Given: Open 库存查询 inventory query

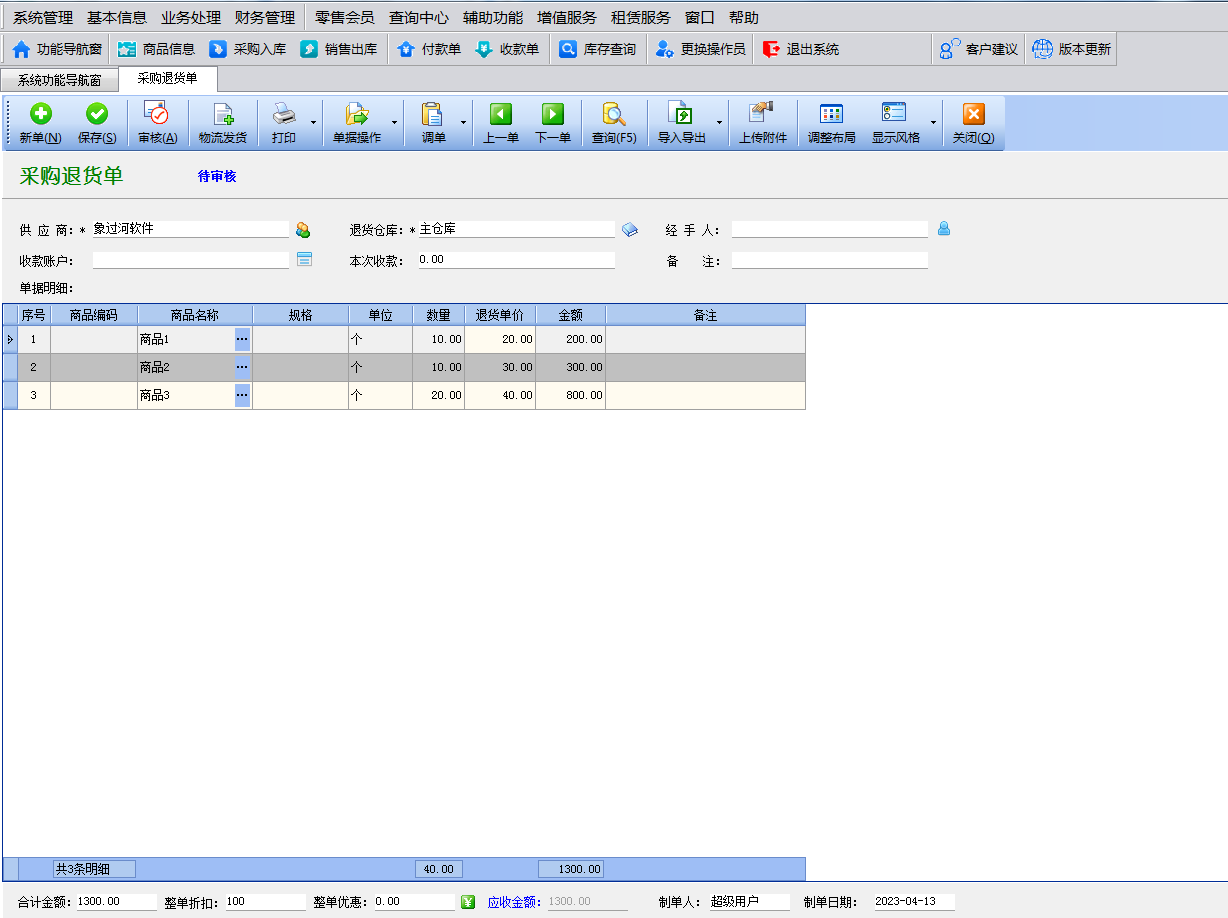Looking at the screenshot, I should point(598,49).
